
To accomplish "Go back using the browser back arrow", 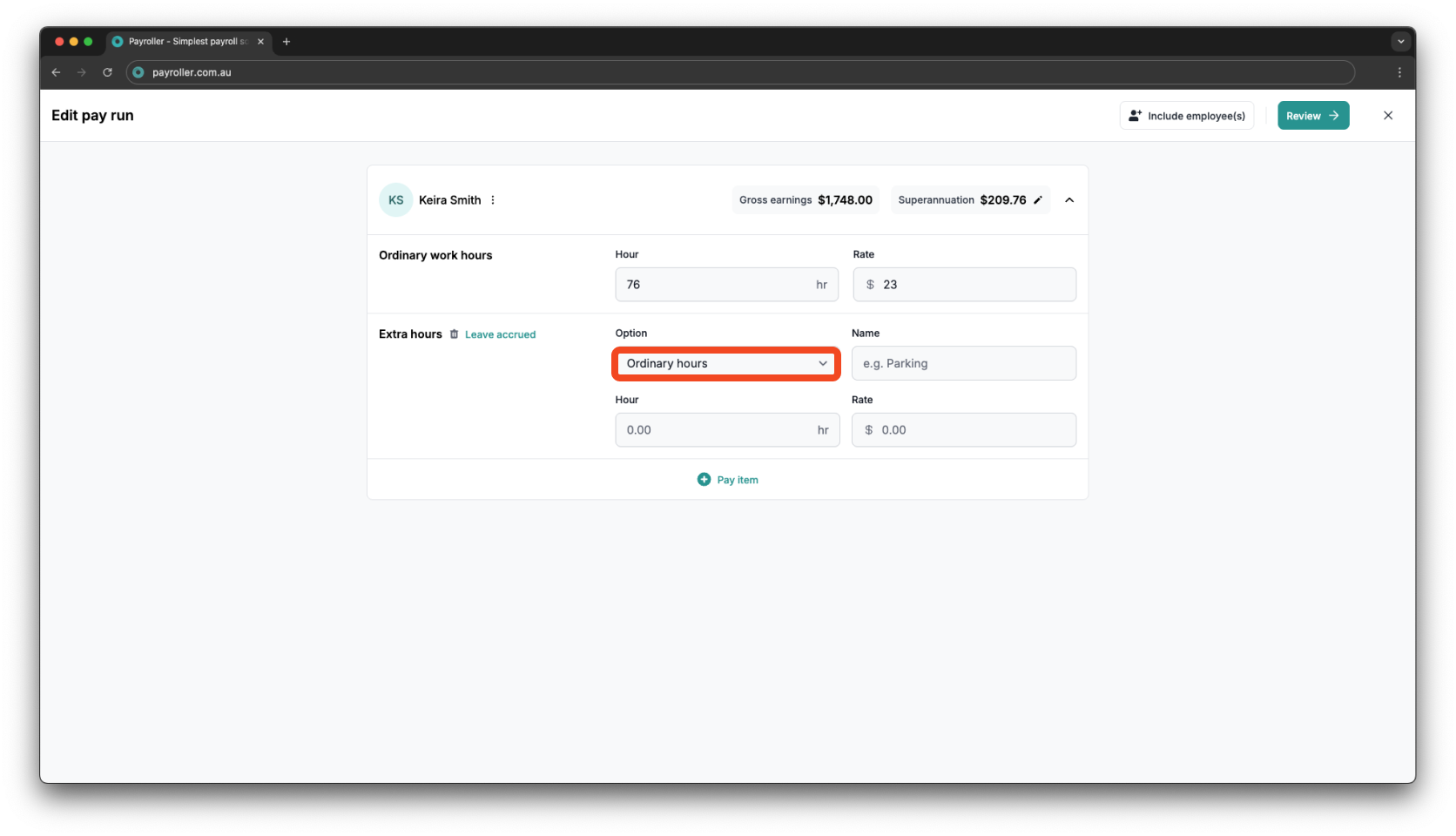I will [x=56, y=72].
